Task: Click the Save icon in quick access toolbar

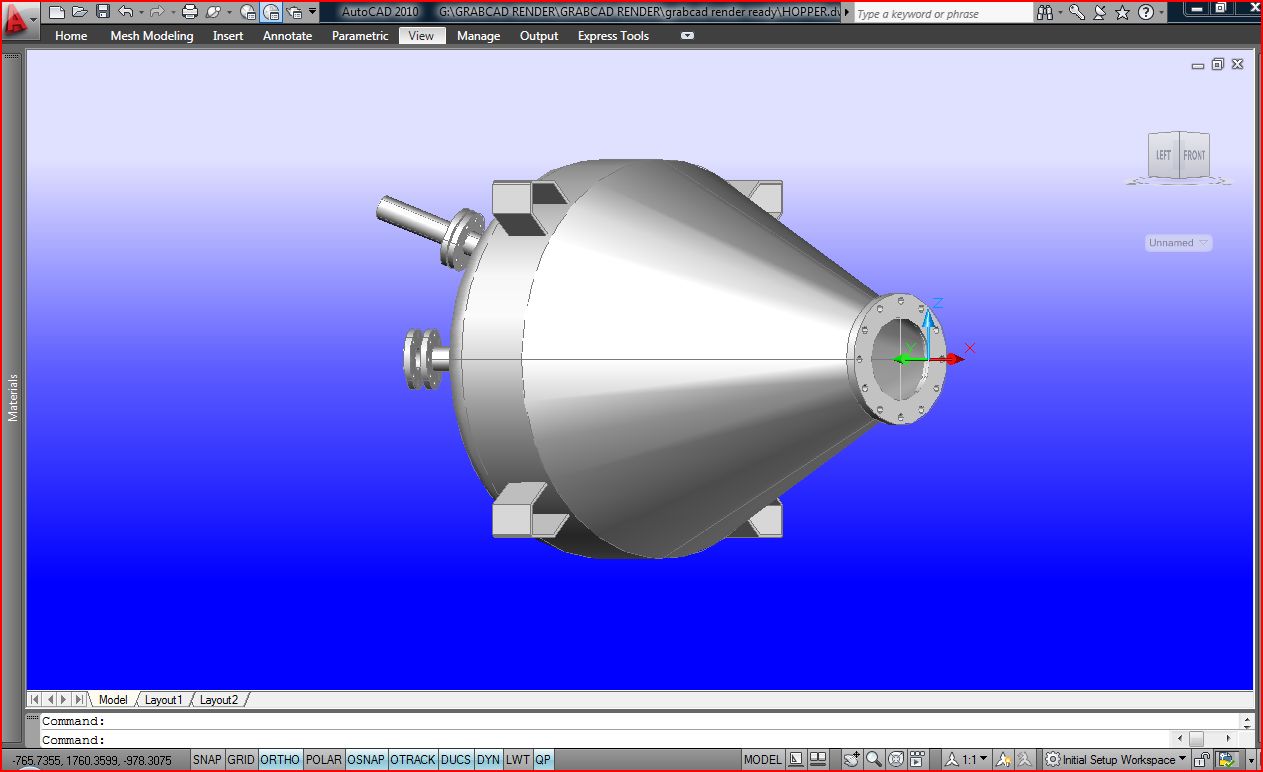Action: 102,12
